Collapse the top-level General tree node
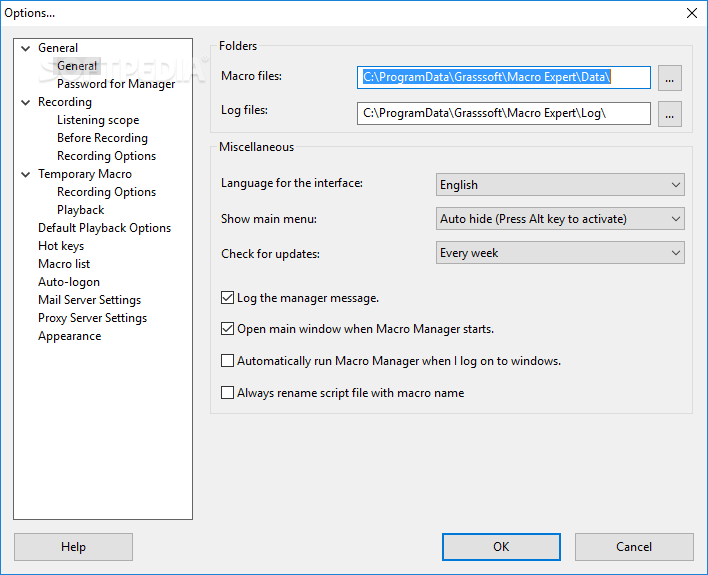The width and height of the screenshot is (708, 575). [26, 48]
